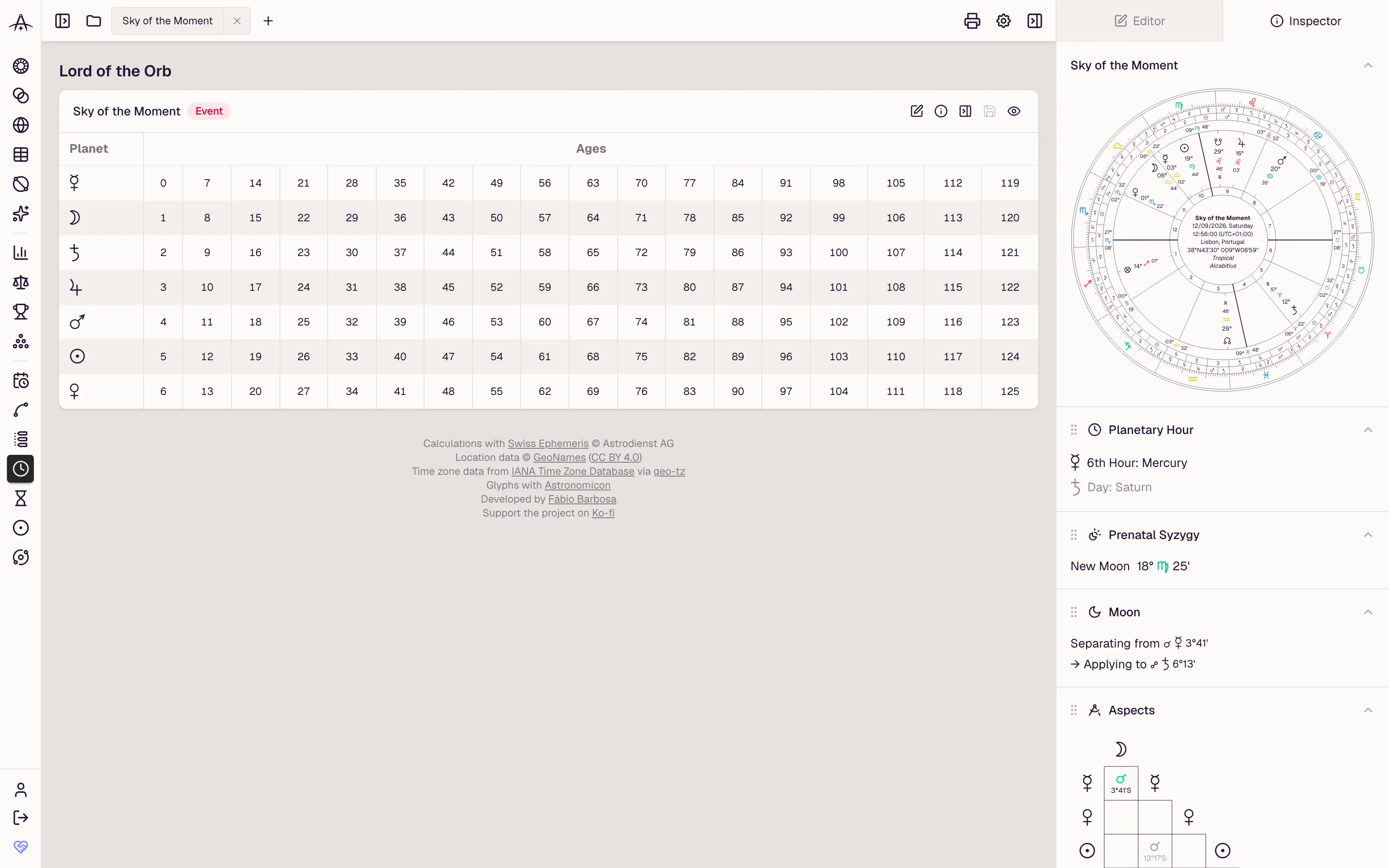Click the chart wheel thumbnail in inspector

(x=1223, y=240)
